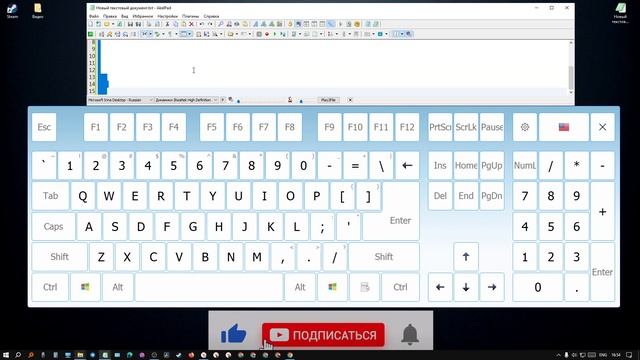This screenshot has height=360, width=640.
Task: Click the Redo arrow in AkelPad toolbar
Action: pyautogui.click(x=211, y=24)
